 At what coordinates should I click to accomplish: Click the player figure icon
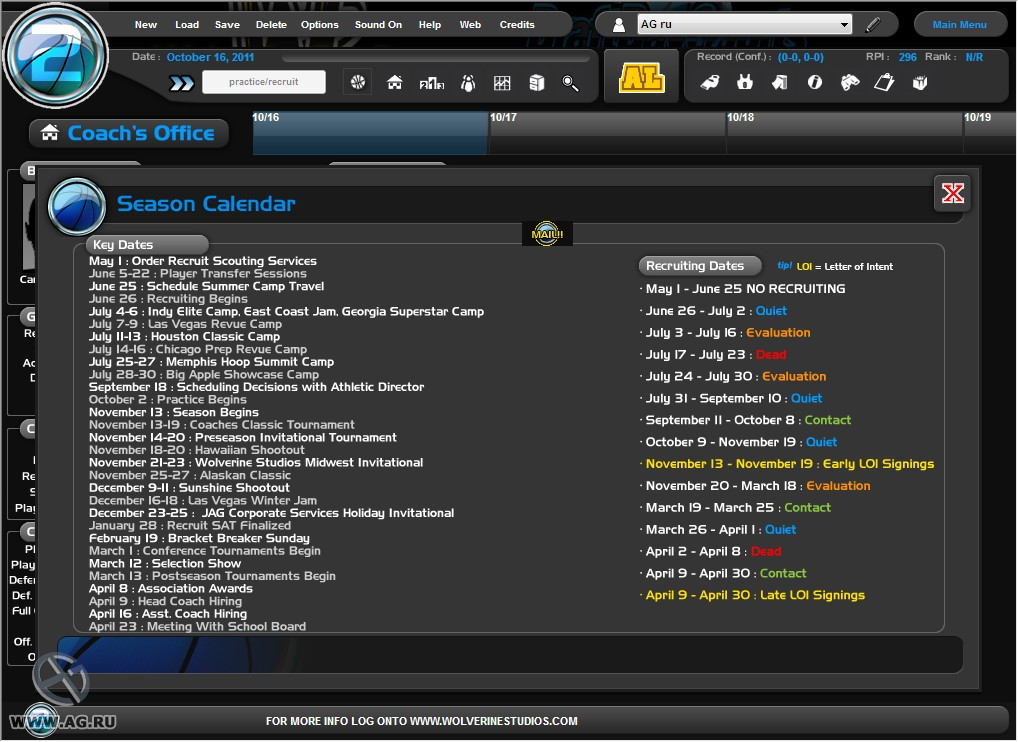468,82
